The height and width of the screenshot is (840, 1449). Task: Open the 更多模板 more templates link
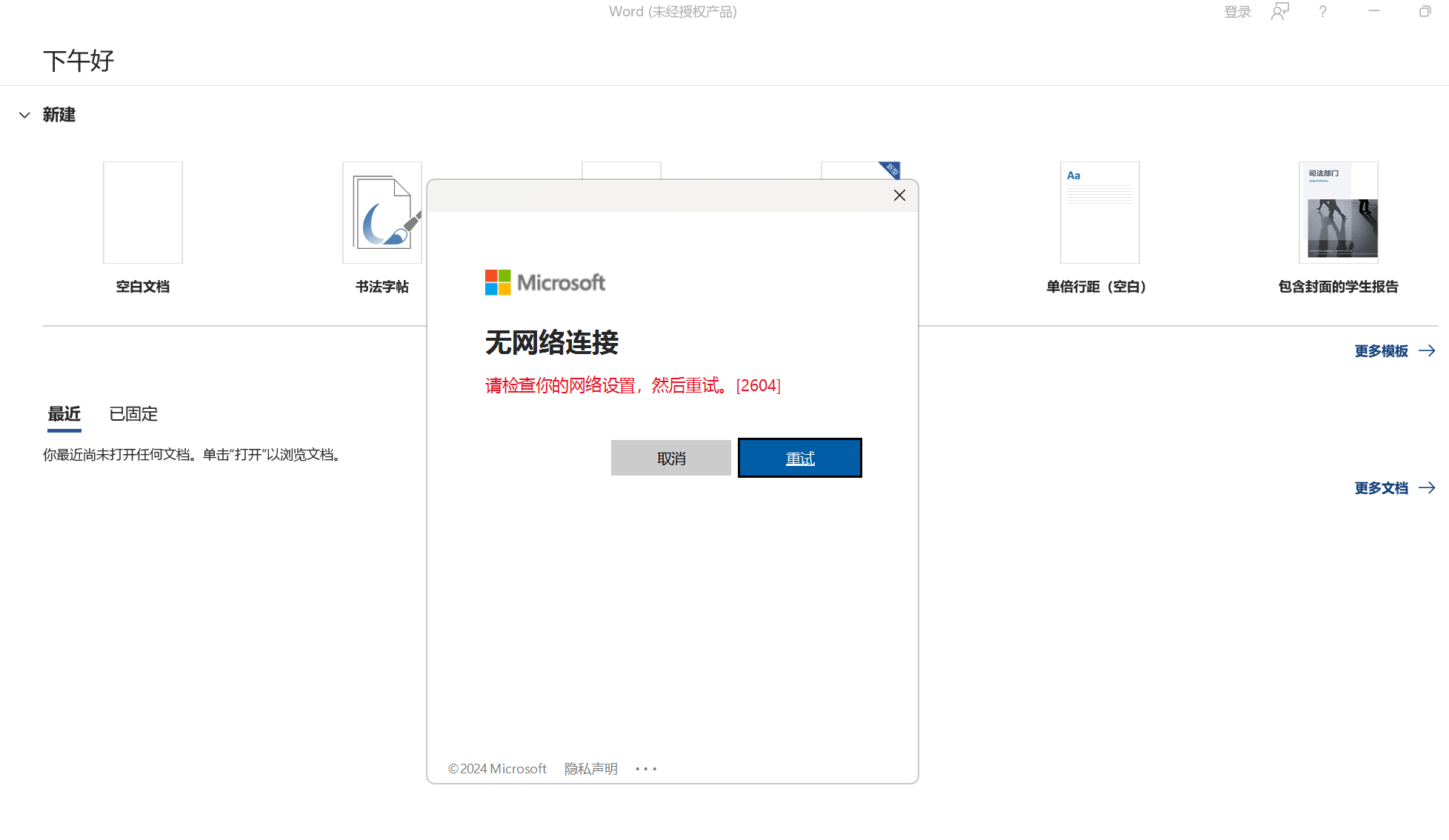click(1382, 351)
